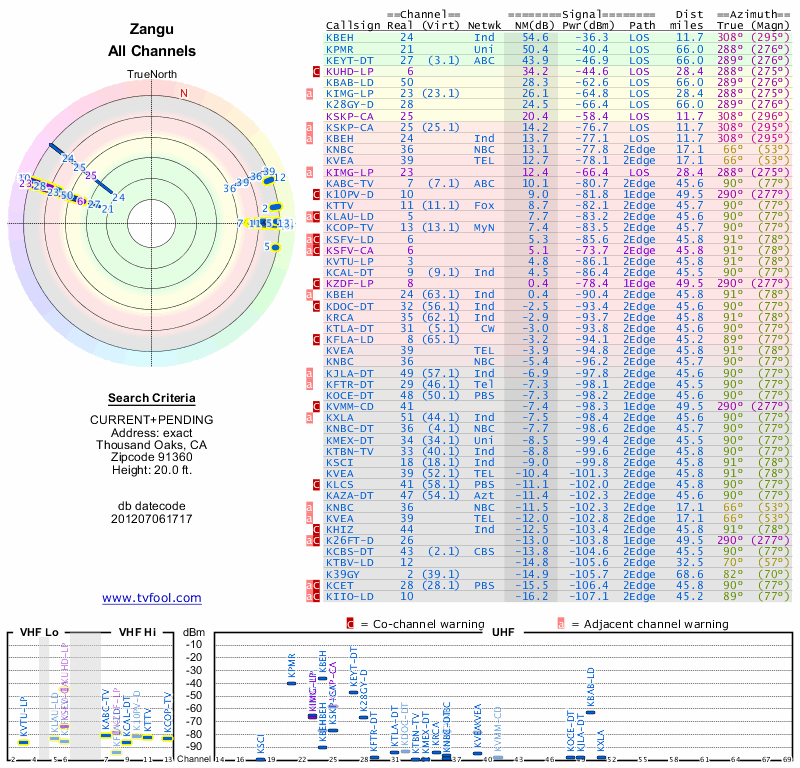Click the co-channel warning icon next to KZDF-LP

pyautogui.click(x=316, y=284)
